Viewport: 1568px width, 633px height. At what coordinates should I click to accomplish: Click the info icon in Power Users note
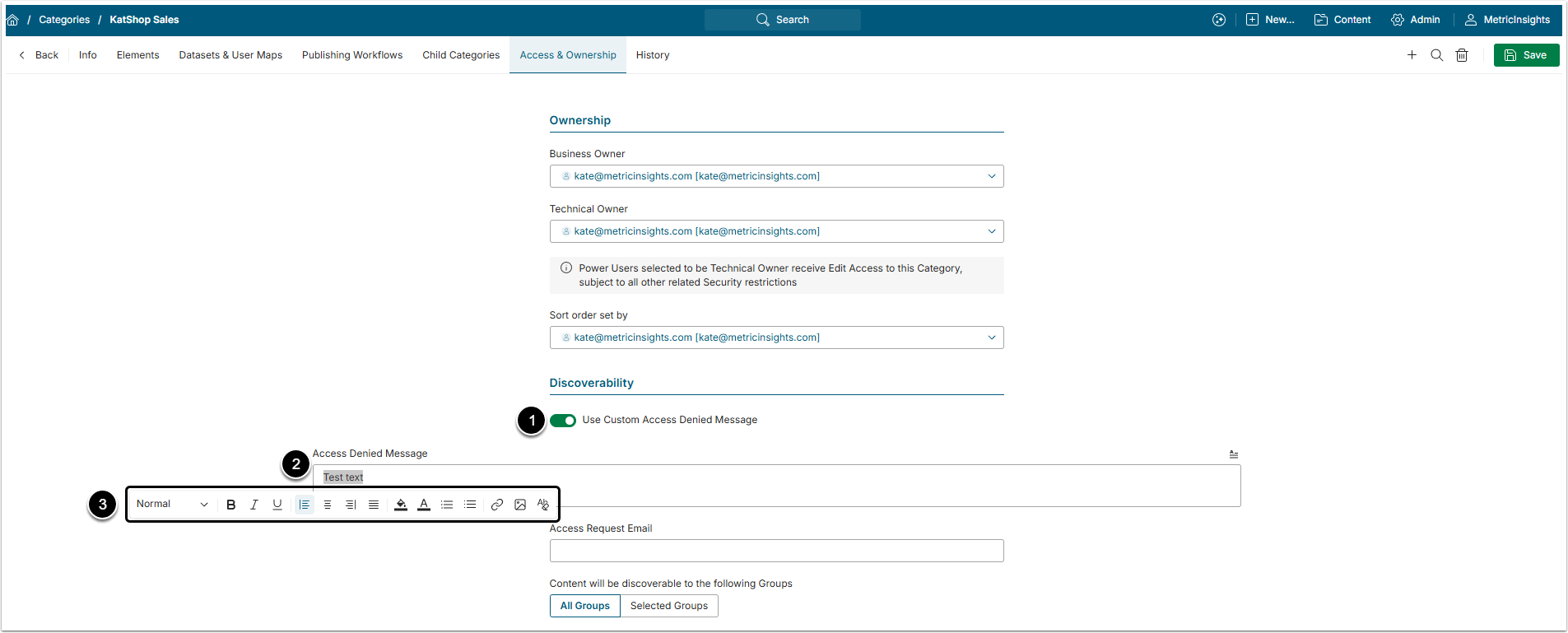(x=566, y=268)
